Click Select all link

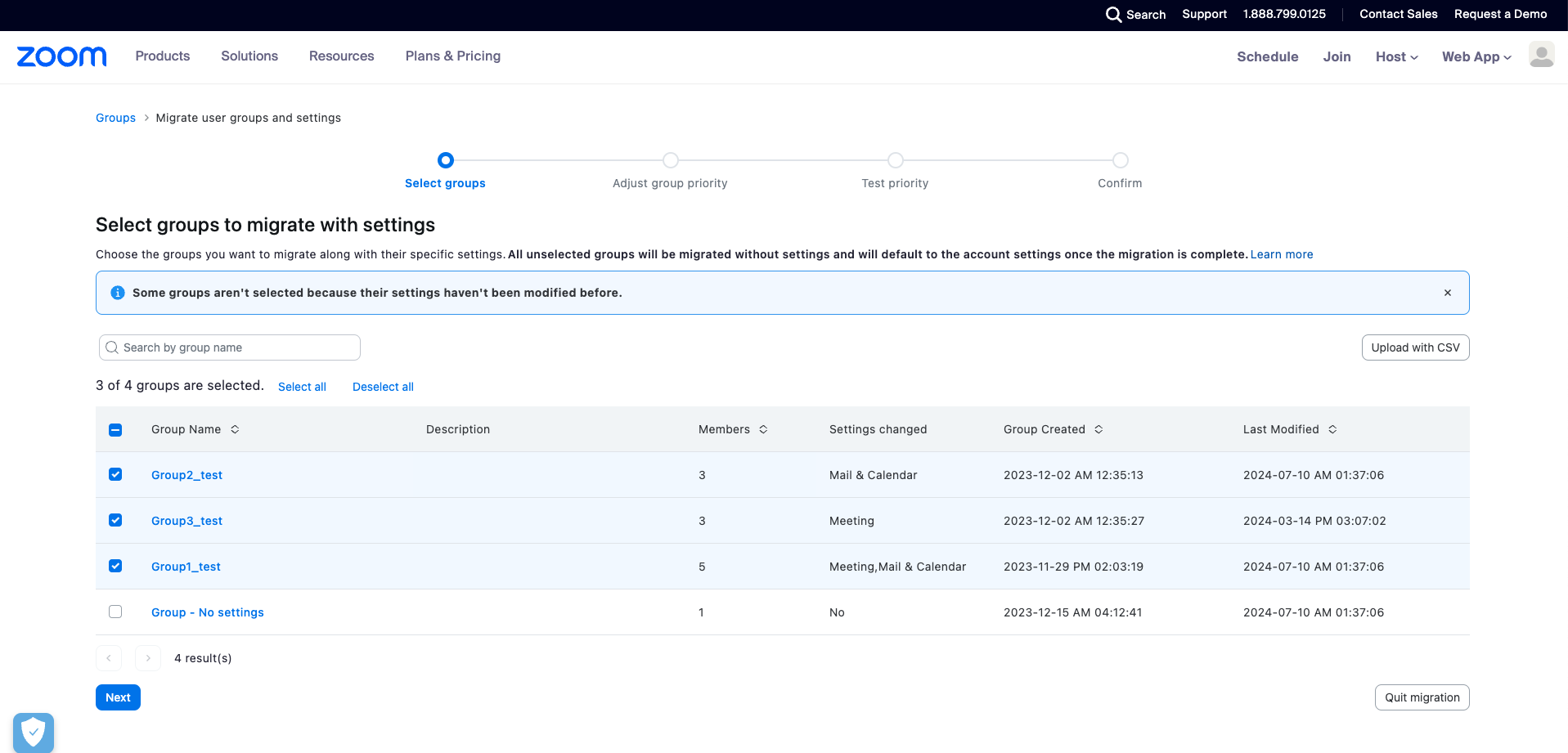[x=302, y=387]
